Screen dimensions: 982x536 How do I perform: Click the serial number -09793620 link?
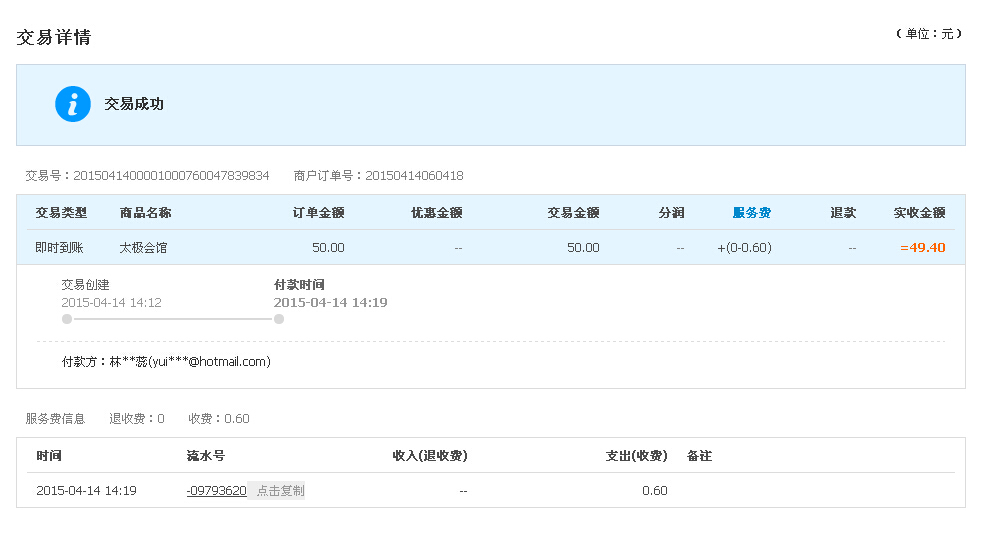point(217,490)
